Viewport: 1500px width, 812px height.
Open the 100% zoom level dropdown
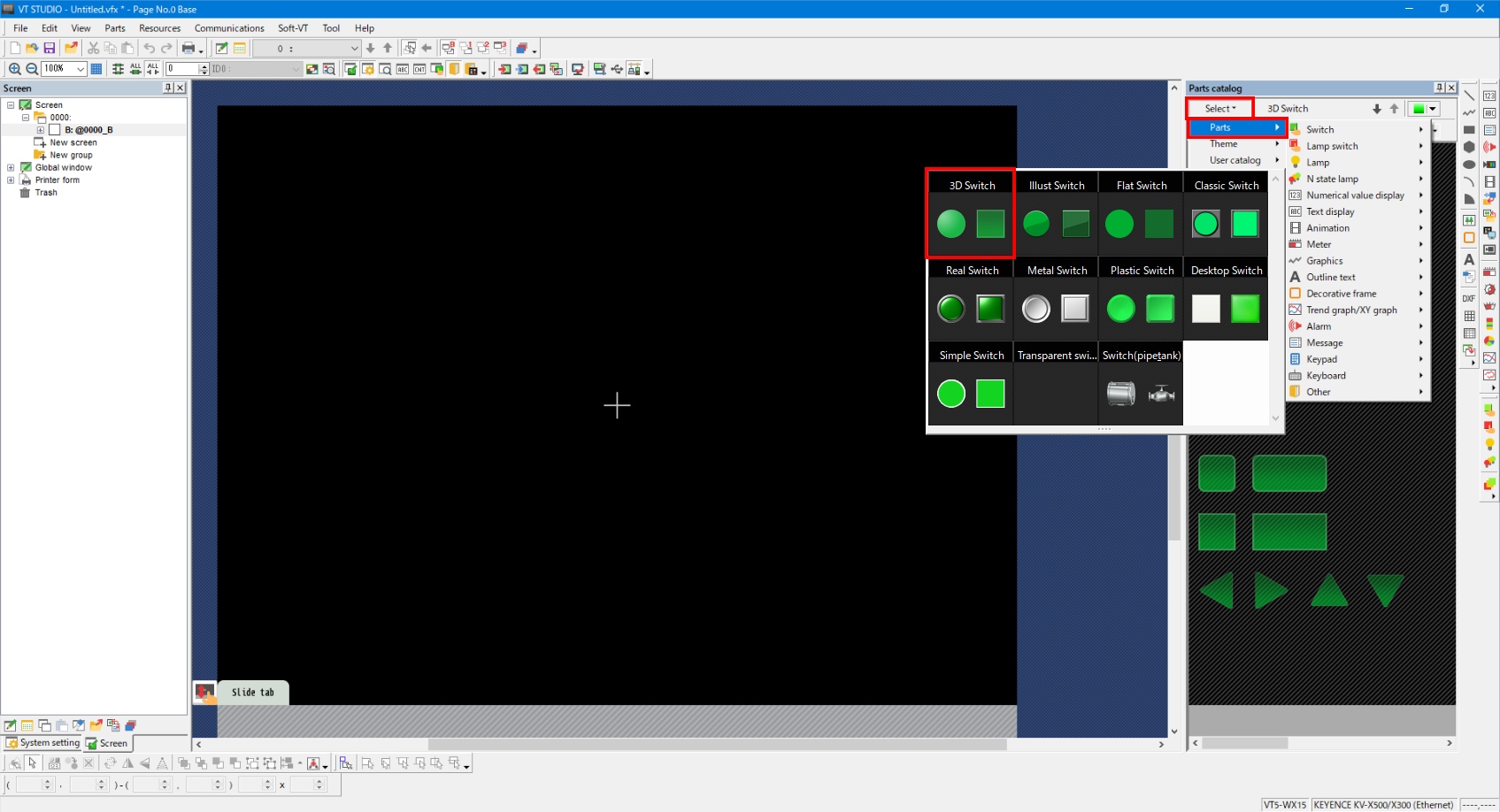point(81,69)
